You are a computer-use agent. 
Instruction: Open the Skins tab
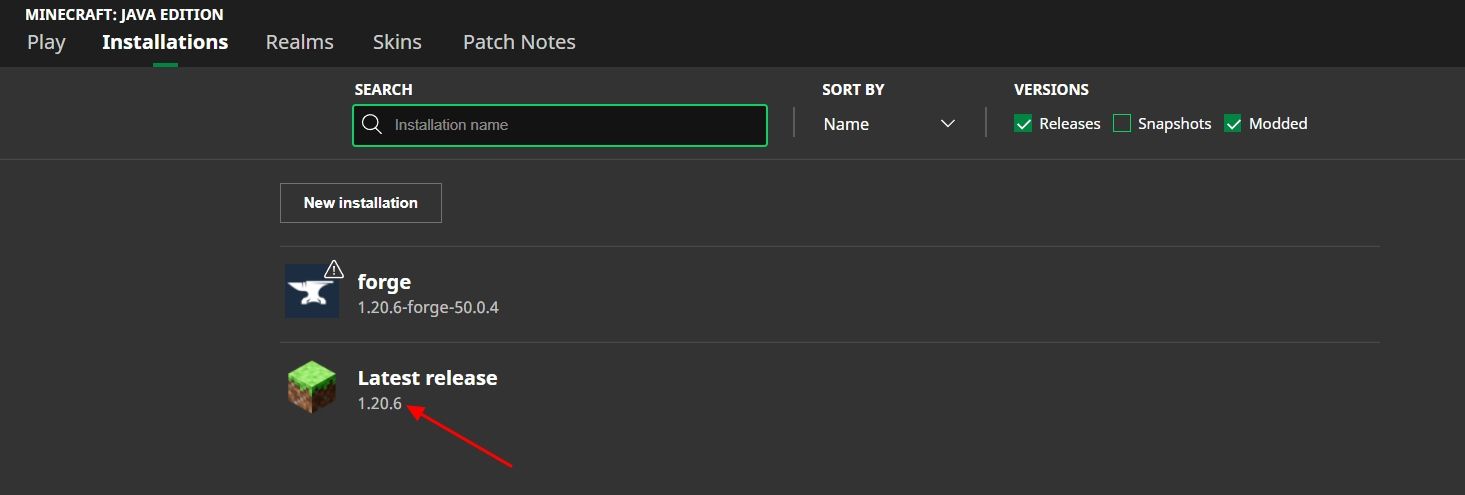[397, 42]
